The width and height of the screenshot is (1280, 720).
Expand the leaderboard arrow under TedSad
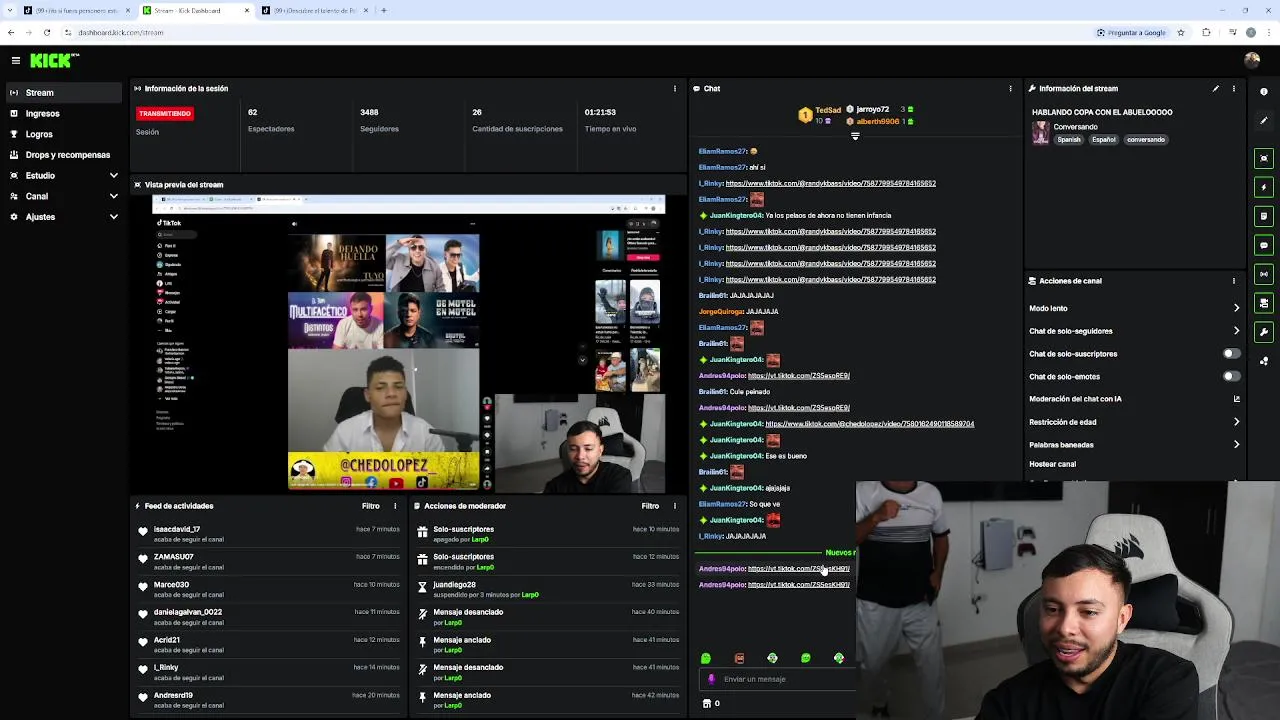click(x=855, y=136)
